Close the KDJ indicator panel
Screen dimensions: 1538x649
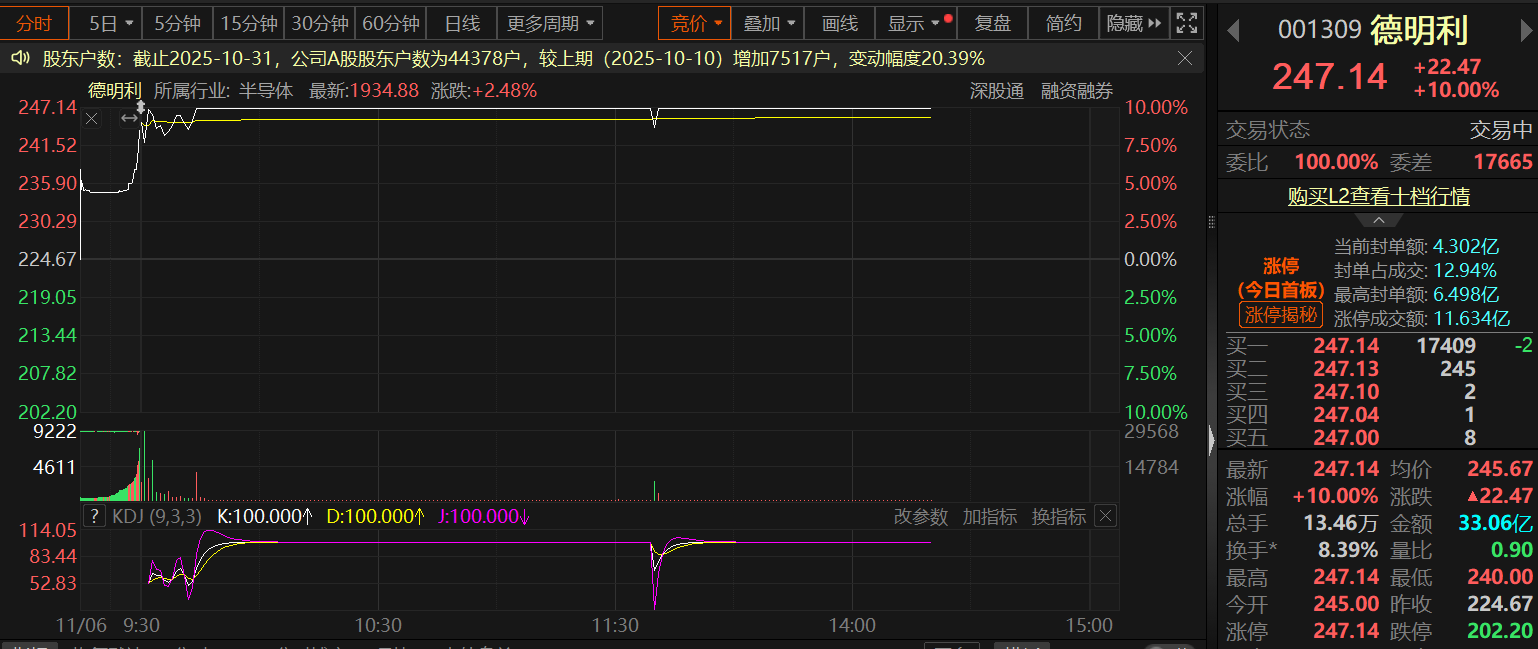click(x=1105, y=516)
